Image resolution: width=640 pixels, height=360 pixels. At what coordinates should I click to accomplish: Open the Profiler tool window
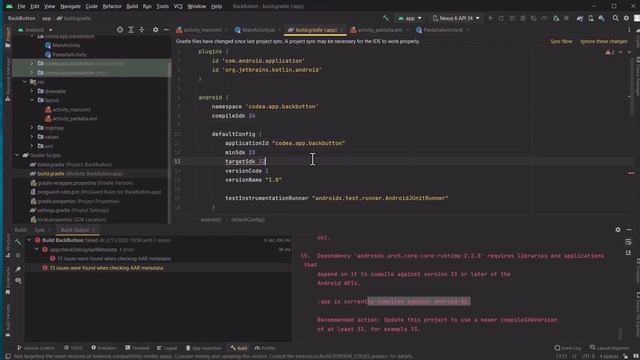pos(265,348)
